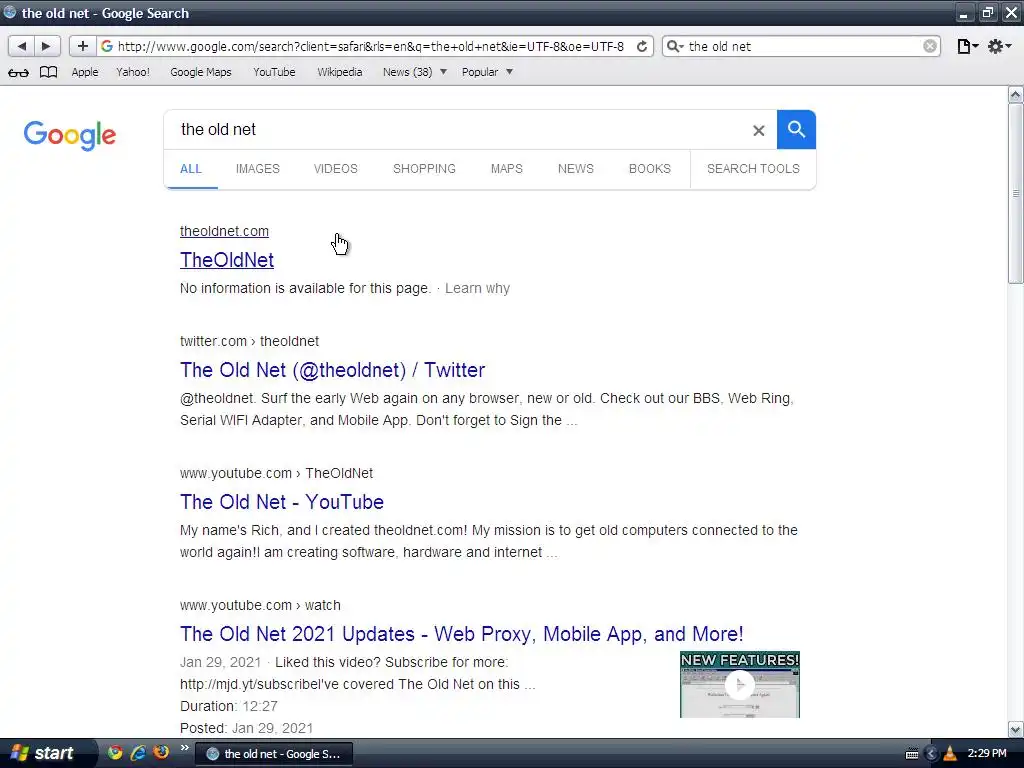Expand the News (38) bookmark folder
Screen dimensions: 1024x768
[x=415, y=72]
